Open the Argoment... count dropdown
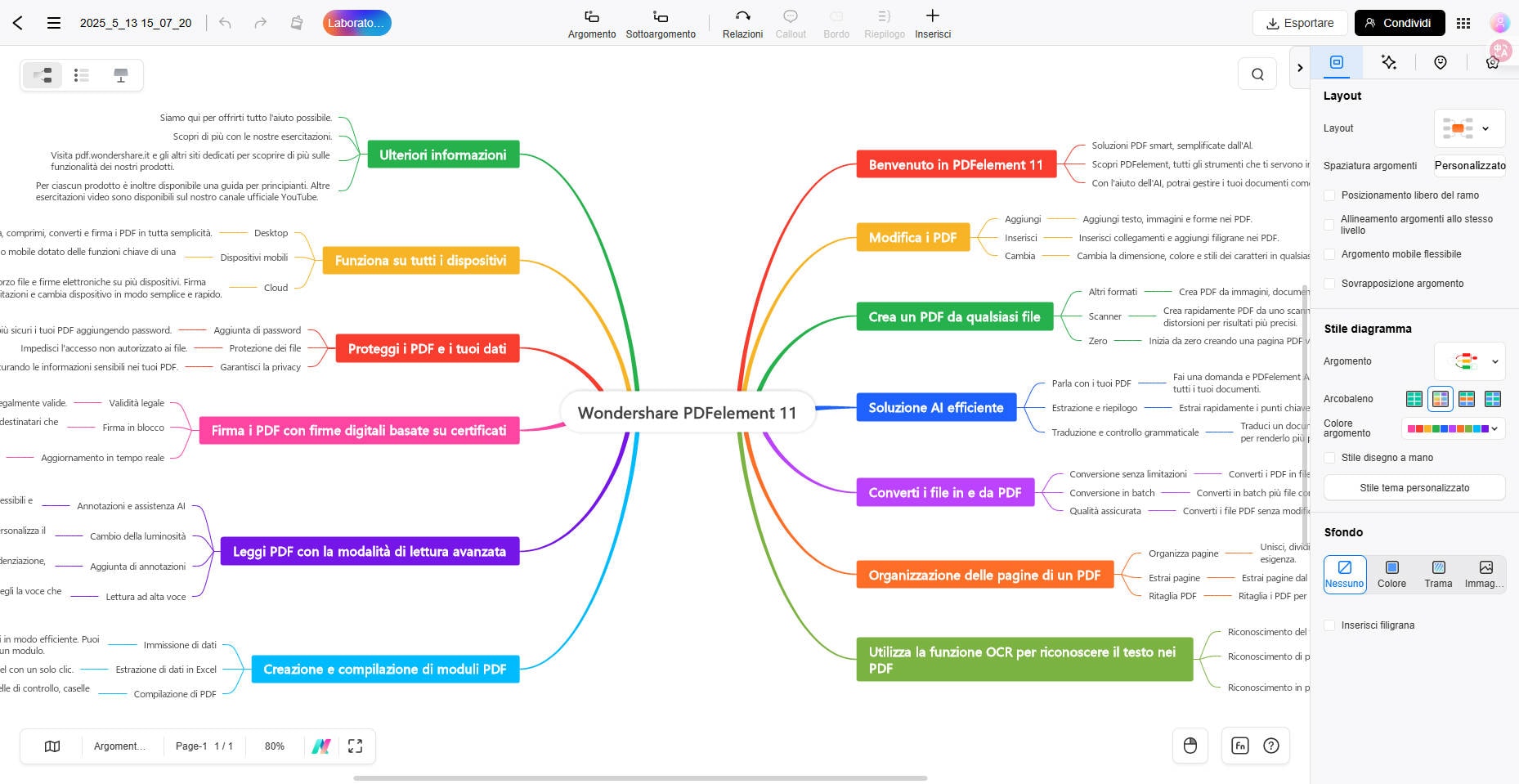 [119, 746]
